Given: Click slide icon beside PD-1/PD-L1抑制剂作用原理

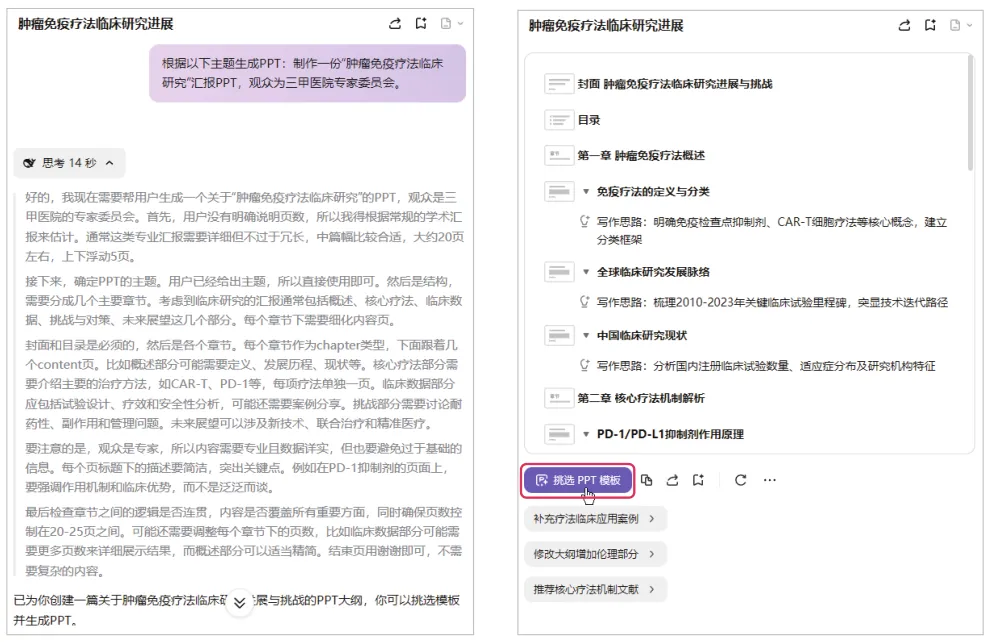Looking at the screenshot, I should [x=558, y=434].
